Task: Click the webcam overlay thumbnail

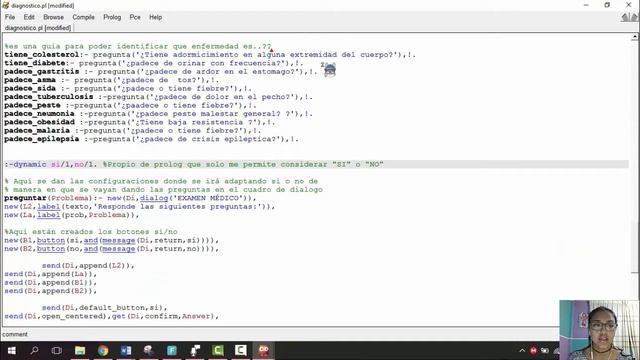Action: tap(599, 330)
